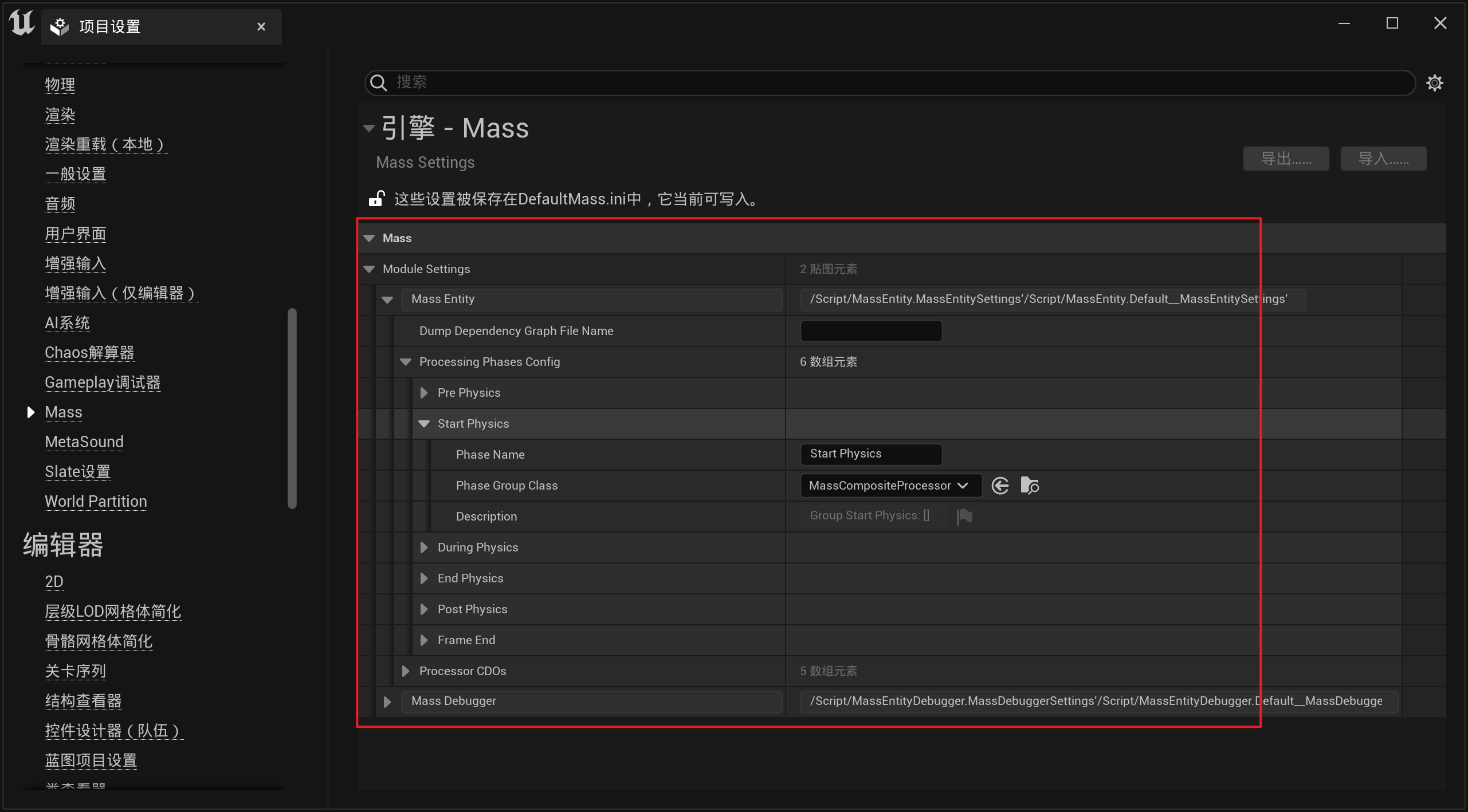Collapse the Start Physics phase

click(x=424, y=424)
